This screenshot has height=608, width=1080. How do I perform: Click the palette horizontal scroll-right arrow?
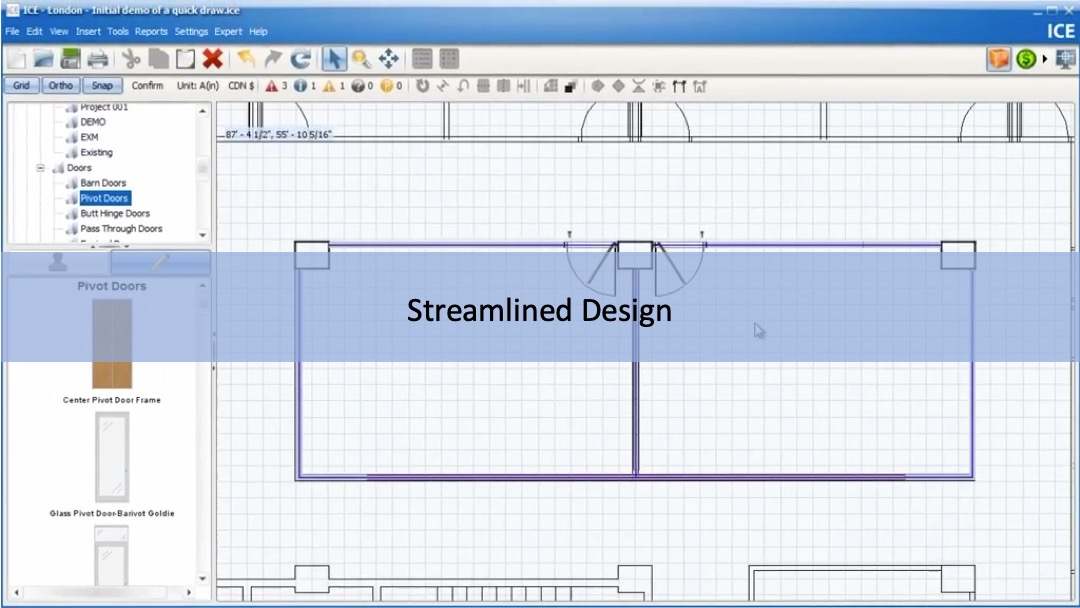(189, 592)
